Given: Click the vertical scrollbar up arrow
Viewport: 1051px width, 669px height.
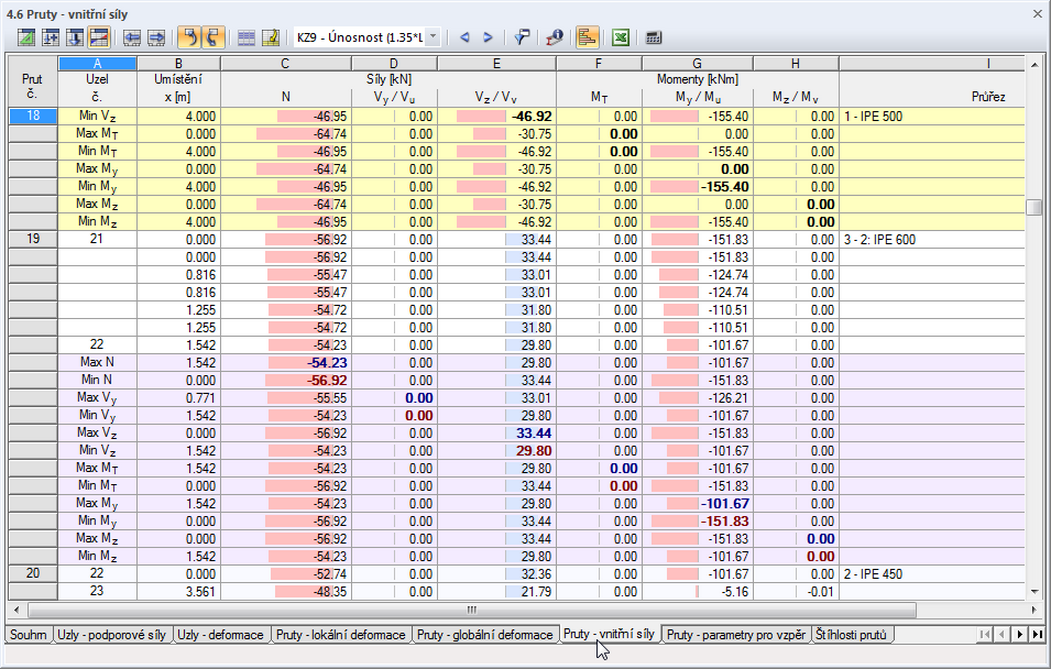Looking at the screenshot, I should (1034, 65).
